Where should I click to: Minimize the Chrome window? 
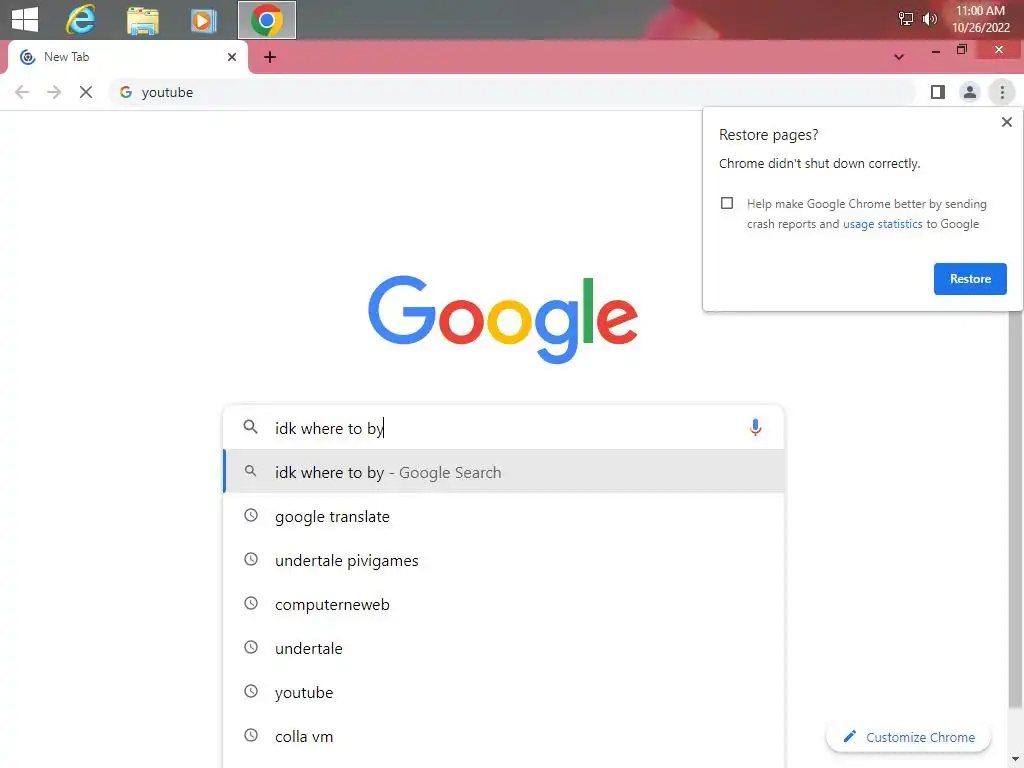click(x=936, y=50)
